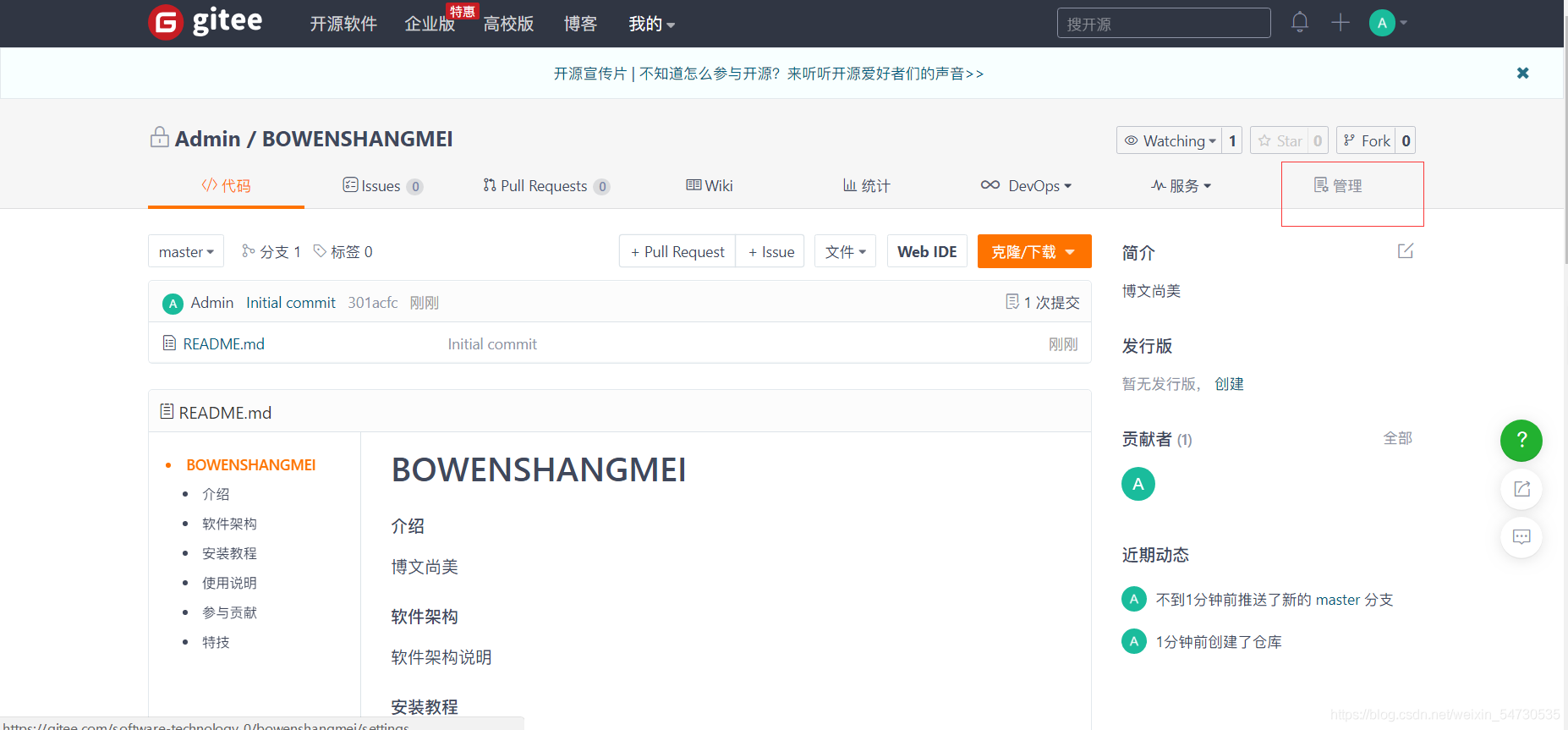Image resolution: width=1568 pixels, height=730 pixels.
Task: Open the 管理 settings tab
Action: (1338, 185)
